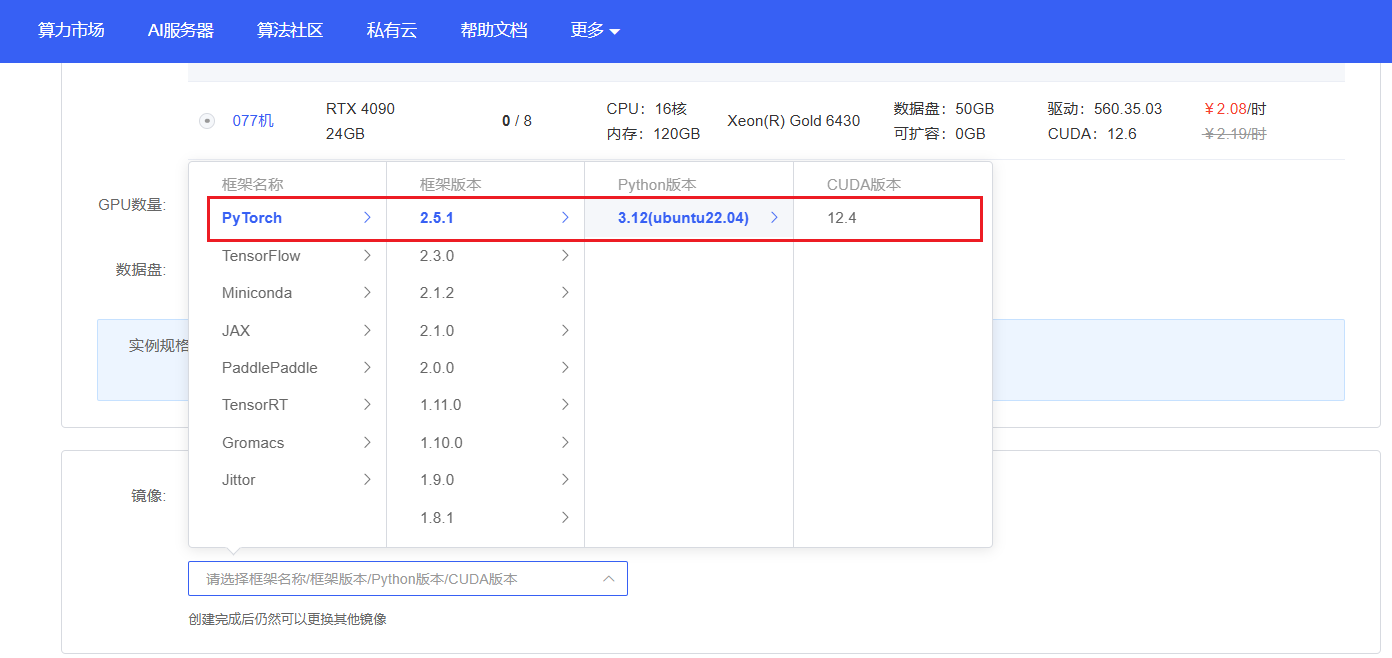
Task: Click the 驱动：560.35.03 driver text
Action: (1105, 109)
